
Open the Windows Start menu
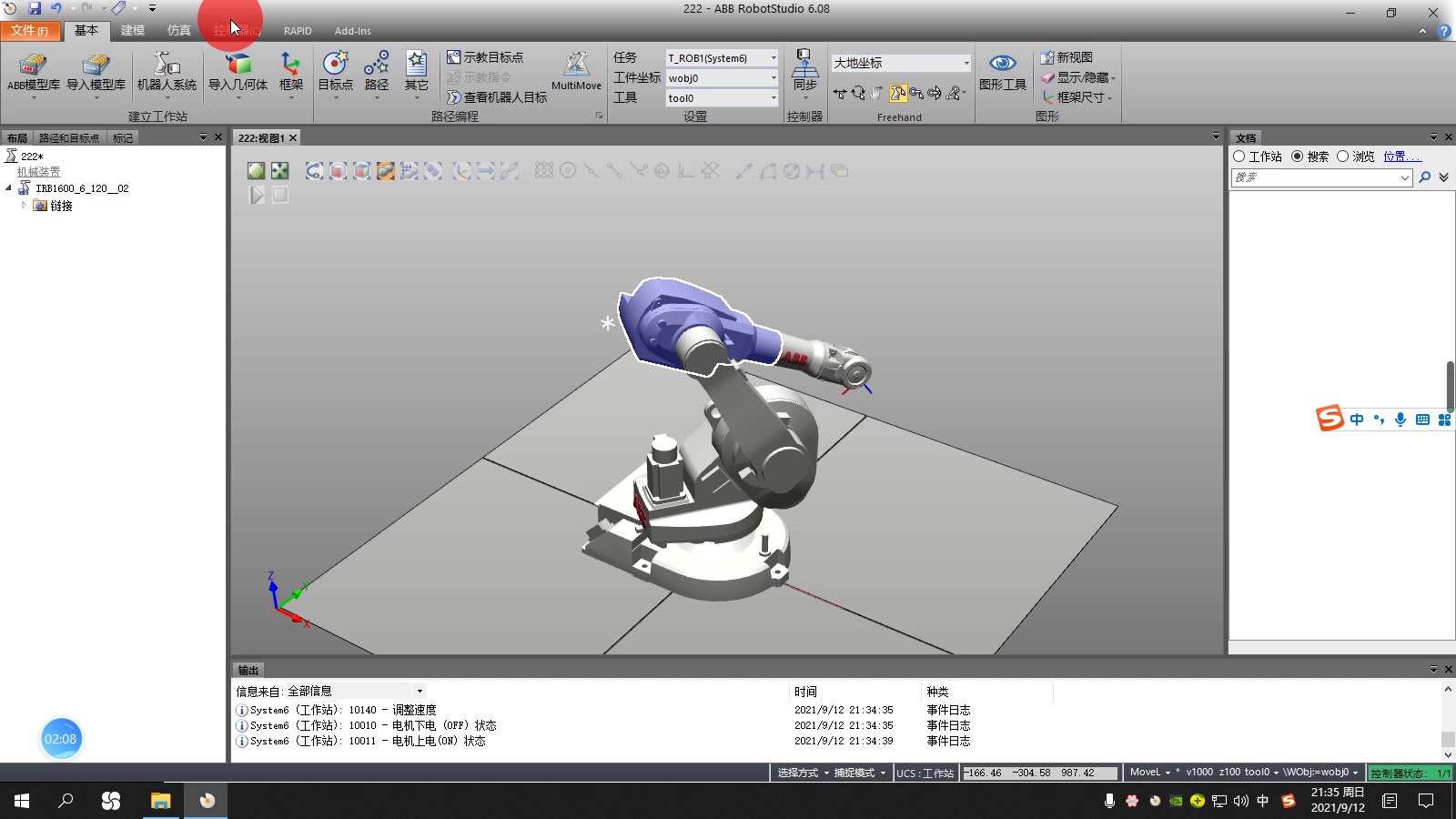pos(22,801)
